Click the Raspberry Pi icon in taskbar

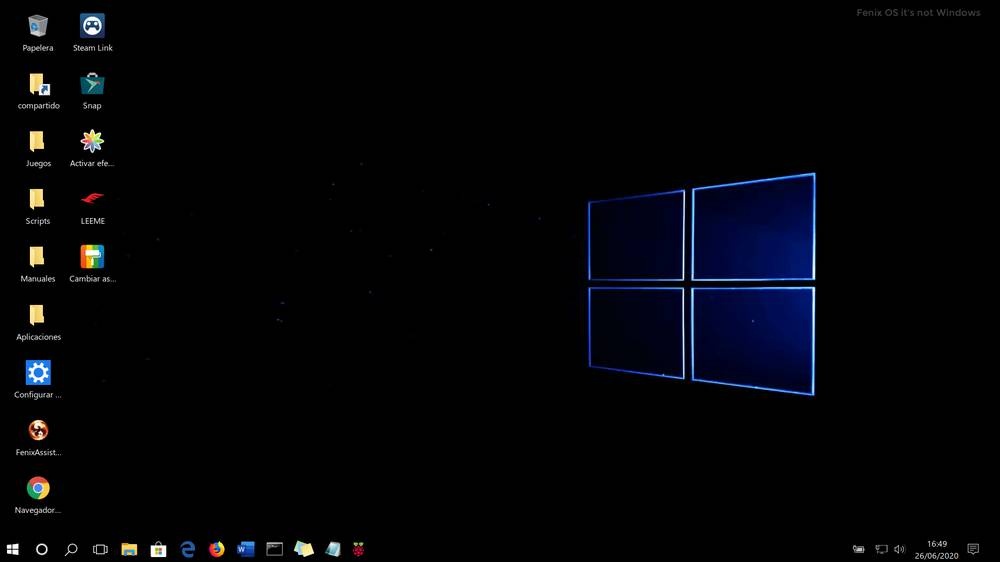click(358, 549)
